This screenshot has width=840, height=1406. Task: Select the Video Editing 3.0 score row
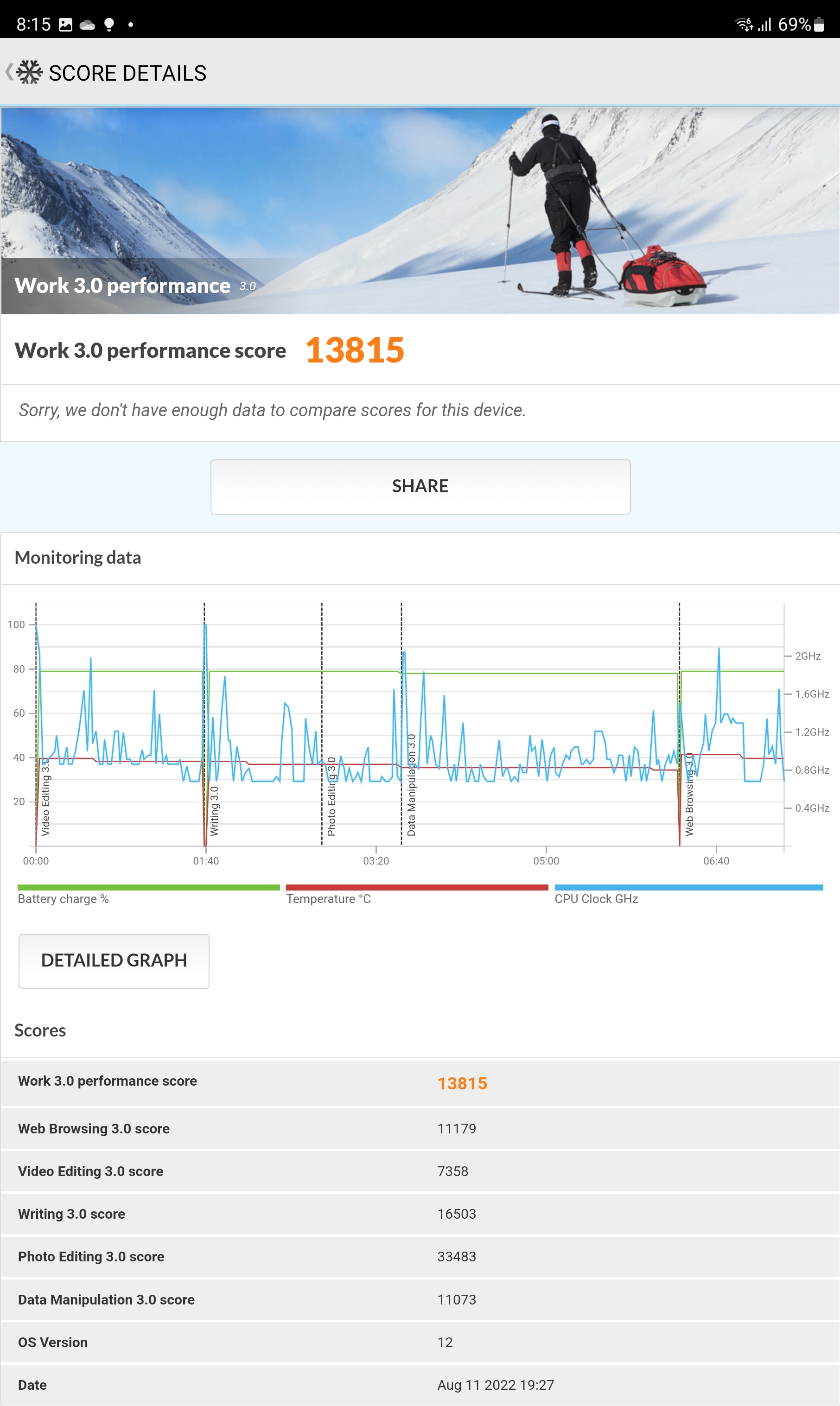[x=420, y=1171]
